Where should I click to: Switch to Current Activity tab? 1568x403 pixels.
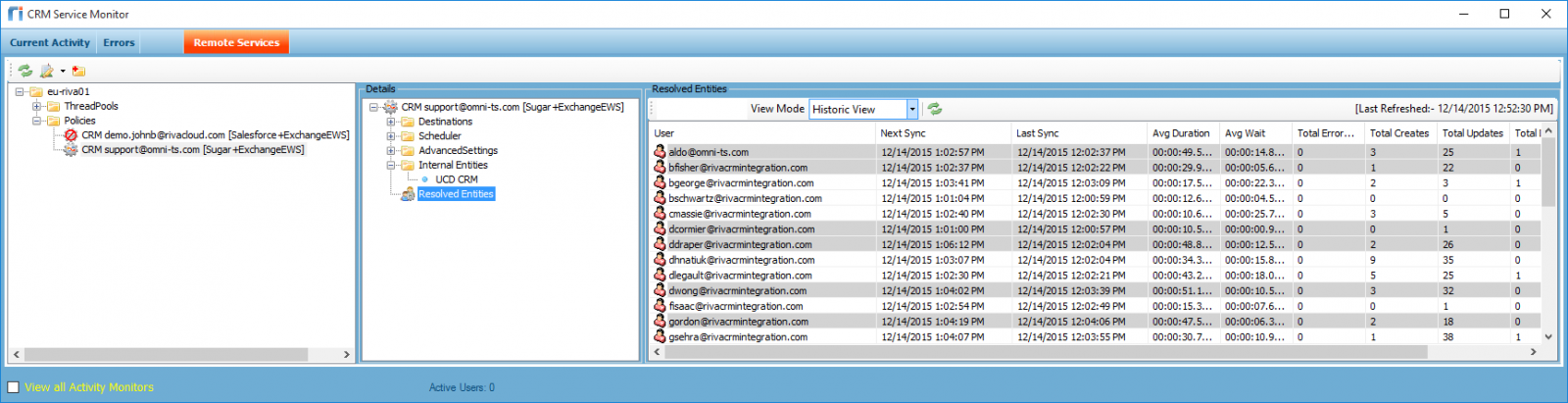[x=50, y=43]
